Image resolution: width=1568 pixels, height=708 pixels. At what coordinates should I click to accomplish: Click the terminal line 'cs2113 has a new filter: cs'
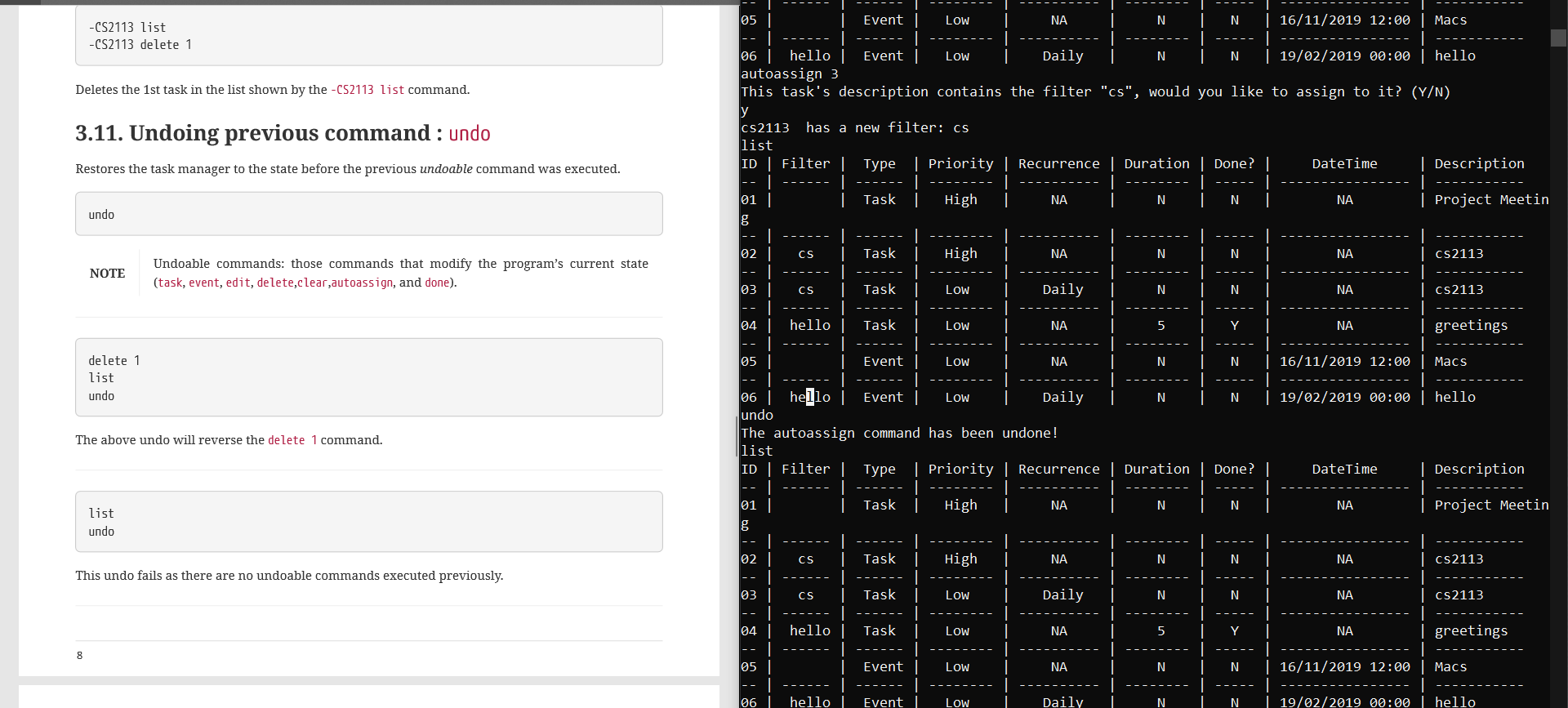[x=855, y=127]
